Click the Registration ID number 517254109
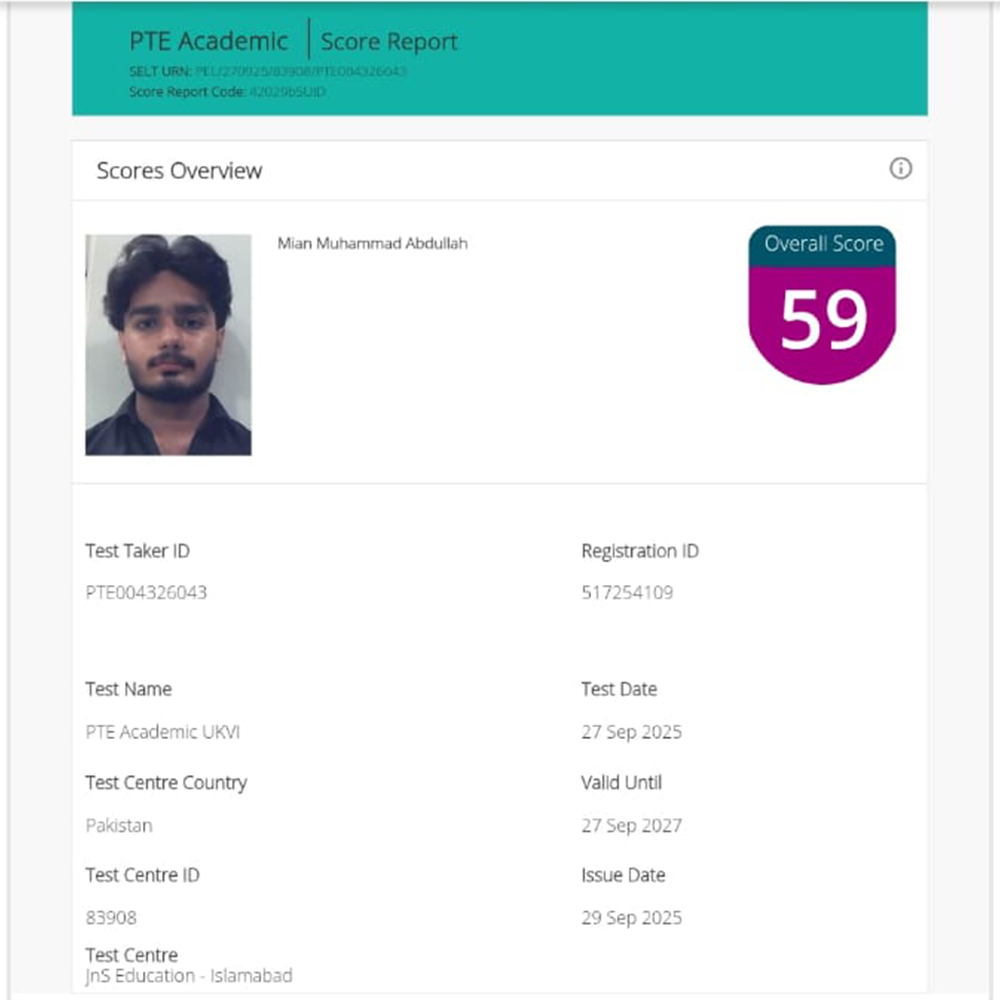The height and width of the screenshot is (1000, 1000). 627,593
